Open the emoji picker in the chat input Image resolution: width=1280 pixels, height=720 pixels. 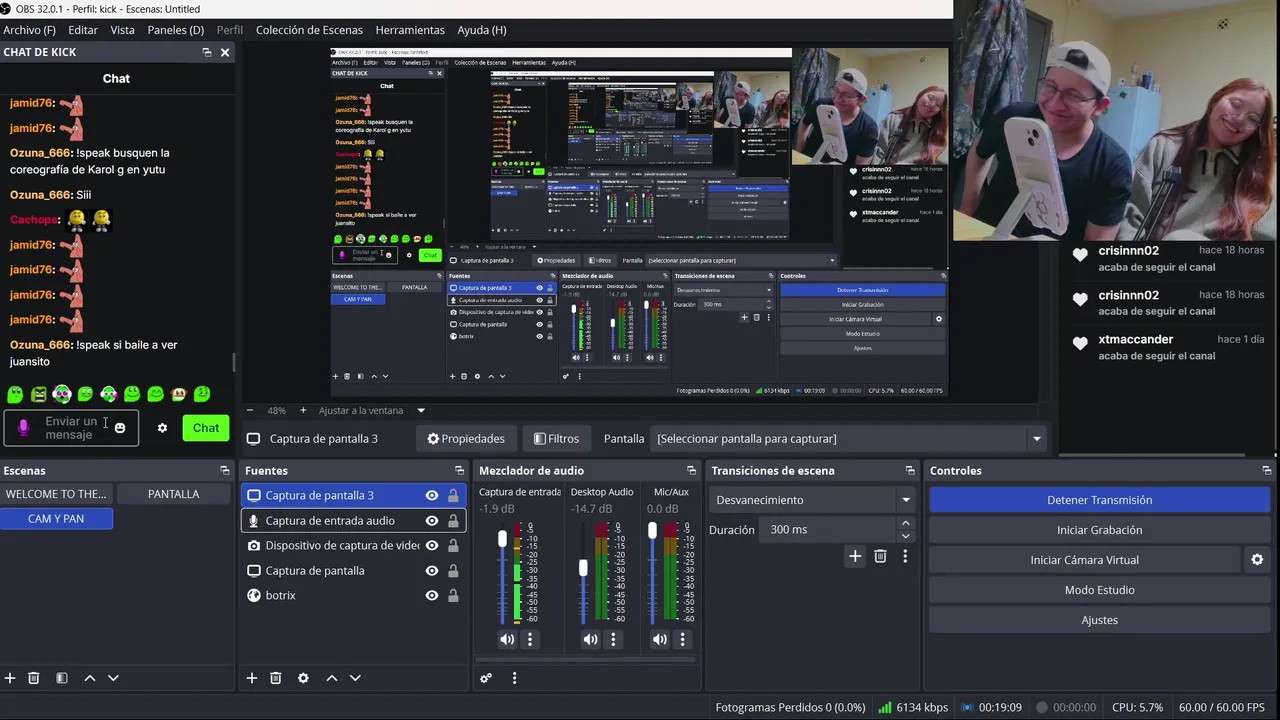pos(120,428)
